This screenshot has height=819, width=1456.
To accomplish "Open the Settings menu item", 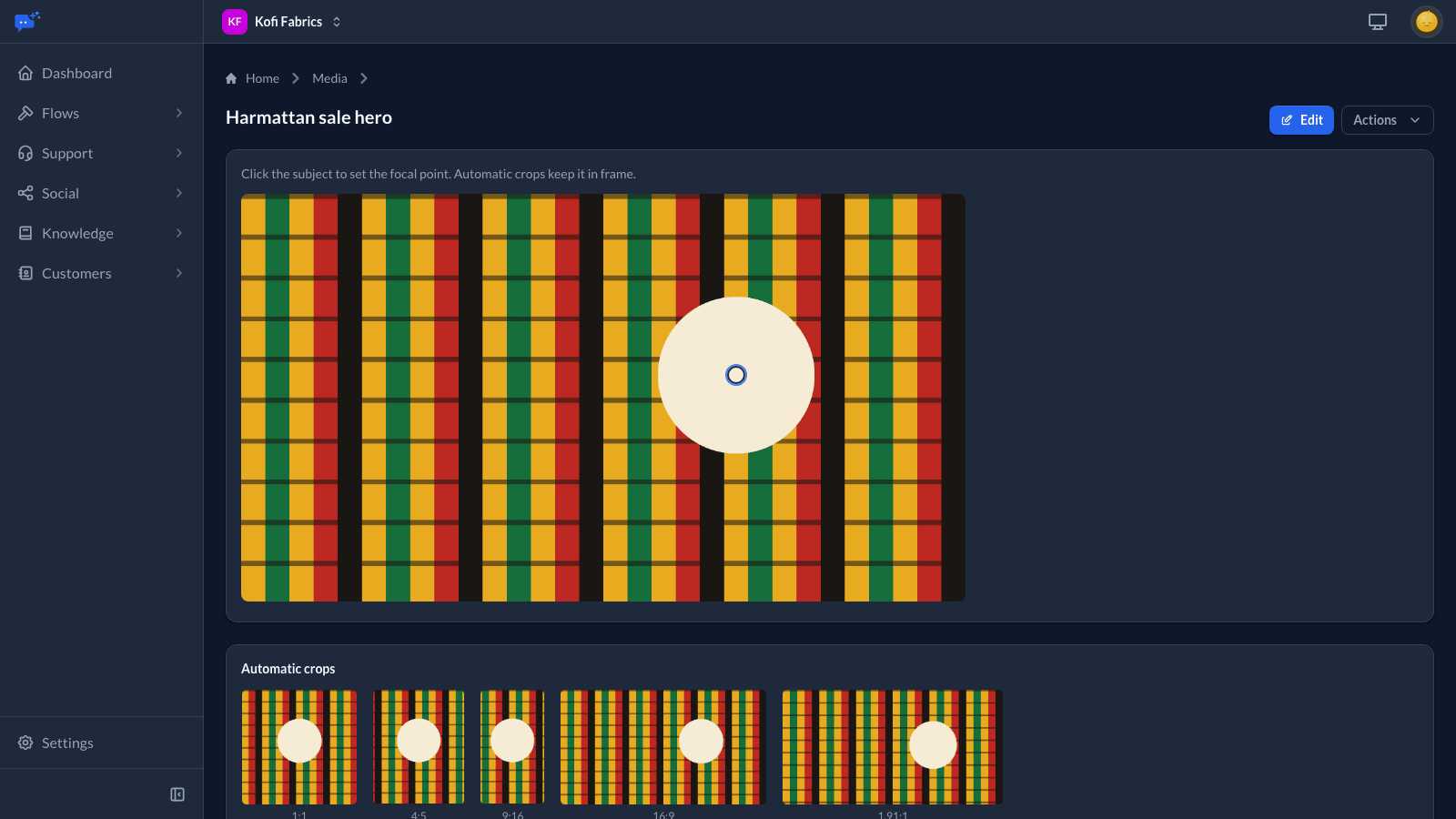I will [101, 743].
